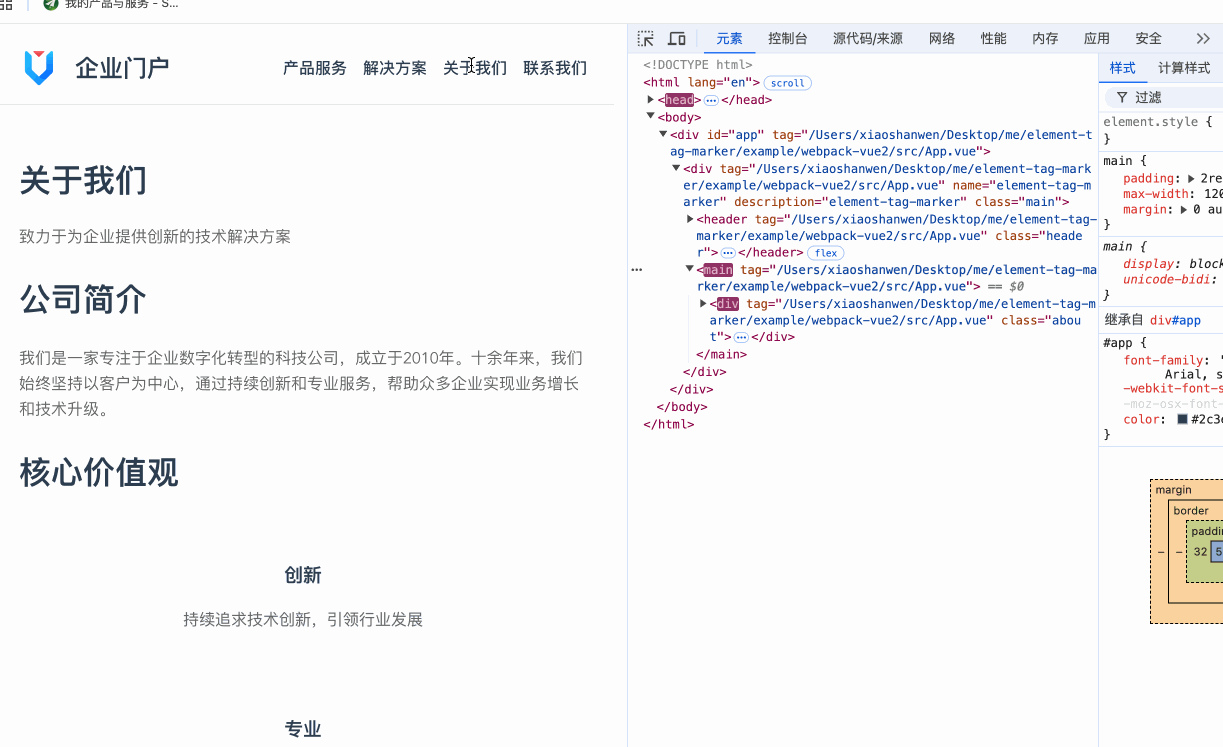Select the 样式 sidebar tab
Image resolution: width=1223 pixels, height=747 pixels.
coord(1123,68)
